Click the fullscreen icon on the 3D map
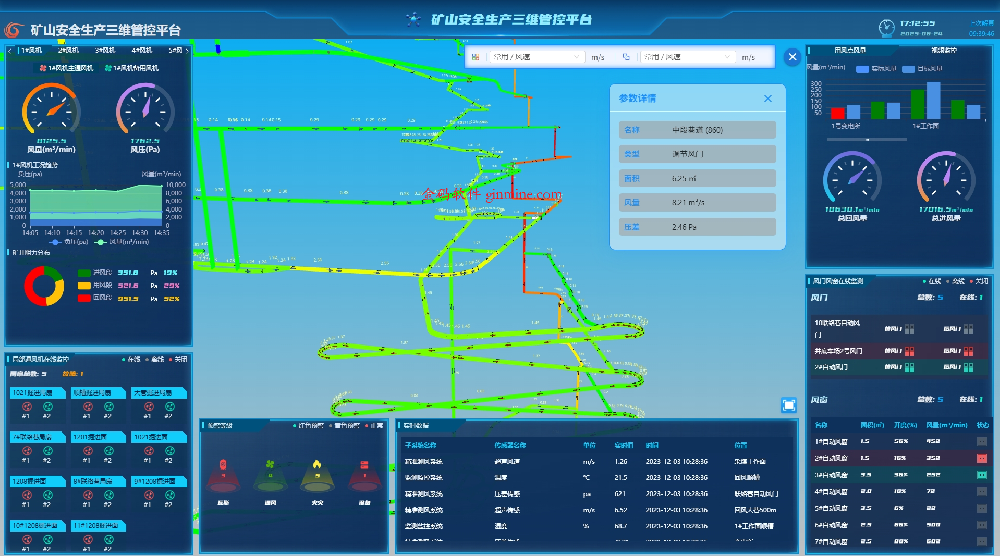 click(790, 404)
